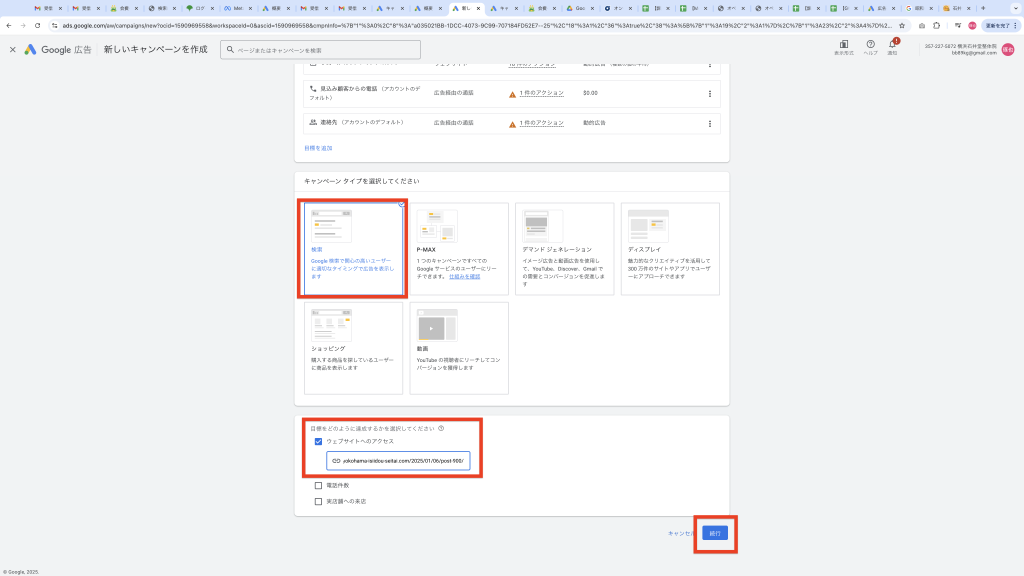Close the new campaign creation screen
This screenshot has width=1024, height=576.
pos(13,49)
